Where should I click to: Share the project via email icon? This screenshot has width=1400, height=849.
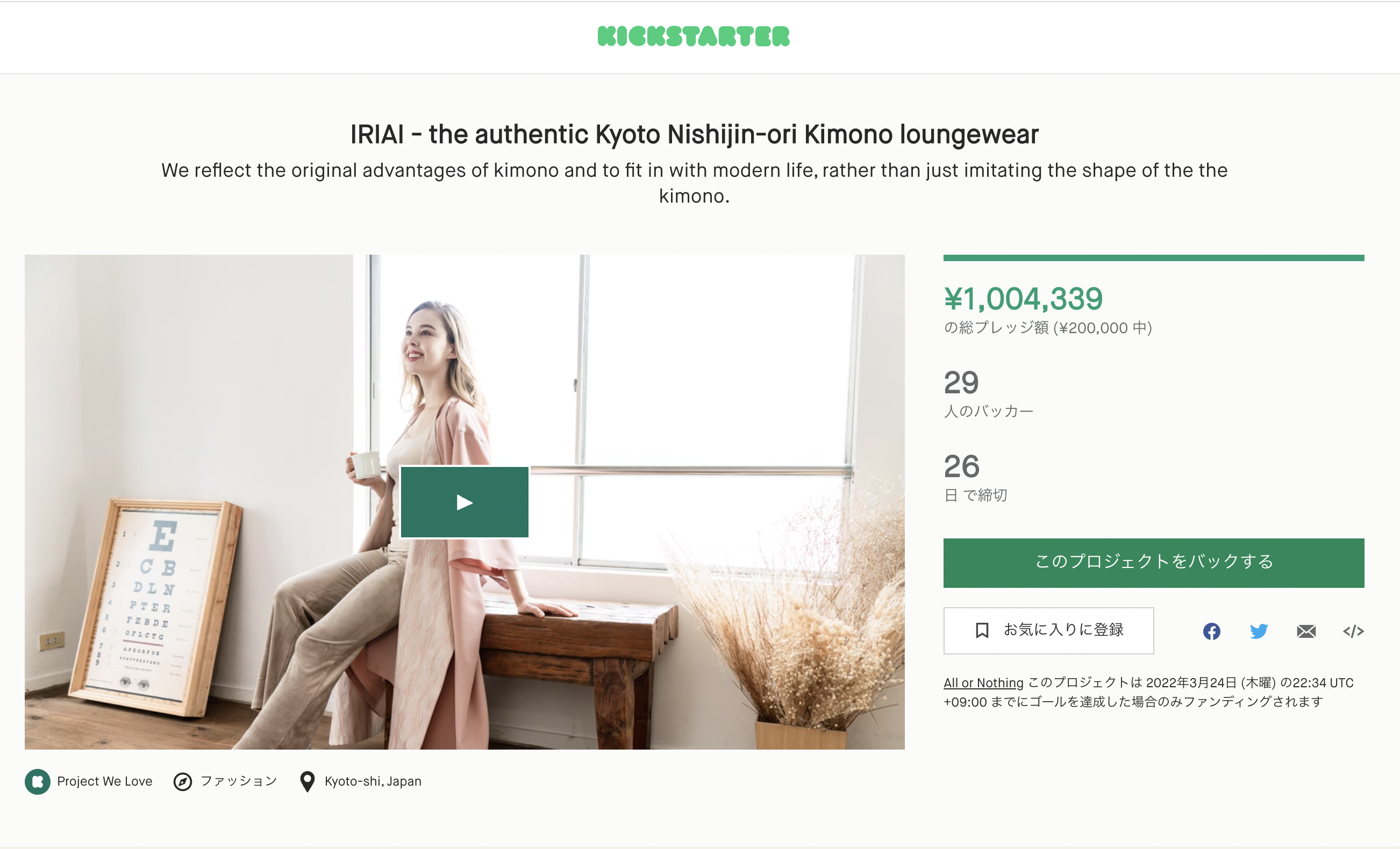[x=1306, y=631]
